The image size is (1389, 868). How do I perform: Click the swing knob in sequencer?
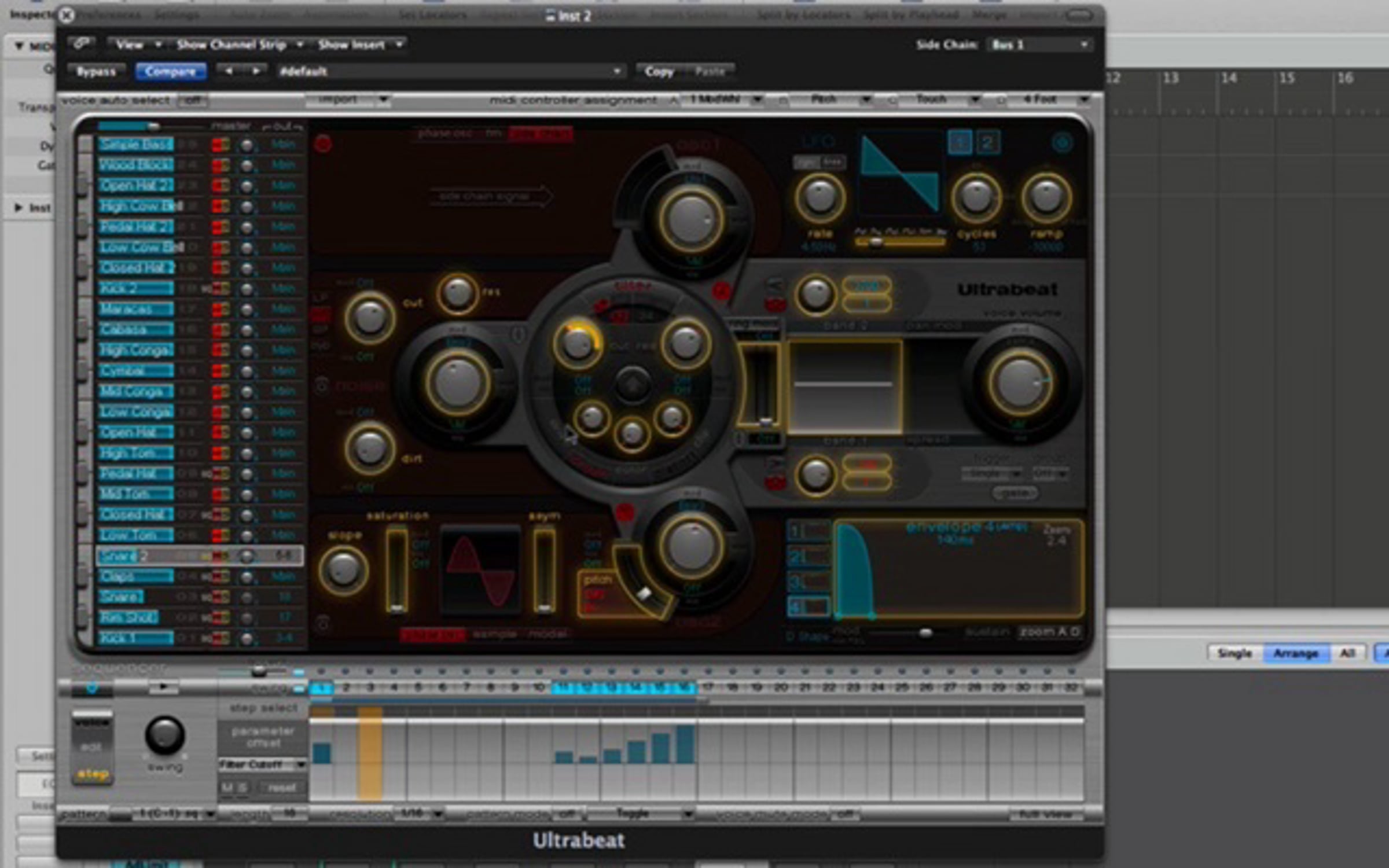tap(165, 735)
